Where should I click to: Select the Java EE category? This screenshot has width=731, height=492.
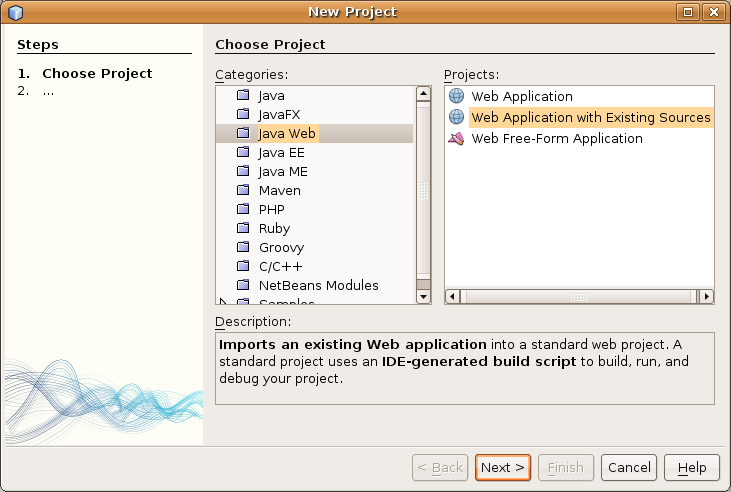282,152
